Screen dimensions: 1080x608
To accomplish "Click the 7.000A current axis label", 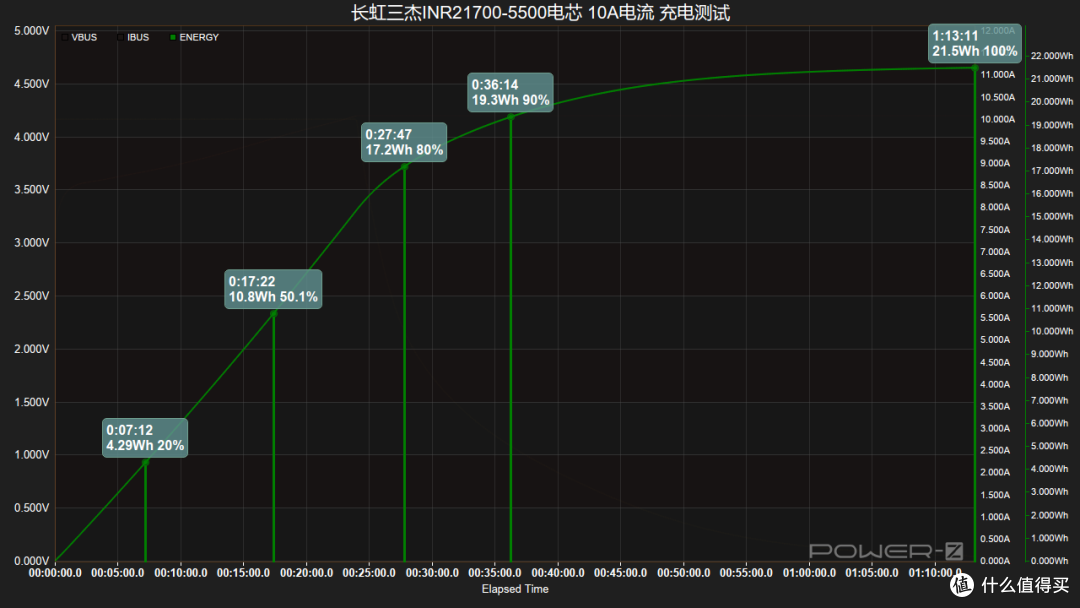I will coord(995,251).
